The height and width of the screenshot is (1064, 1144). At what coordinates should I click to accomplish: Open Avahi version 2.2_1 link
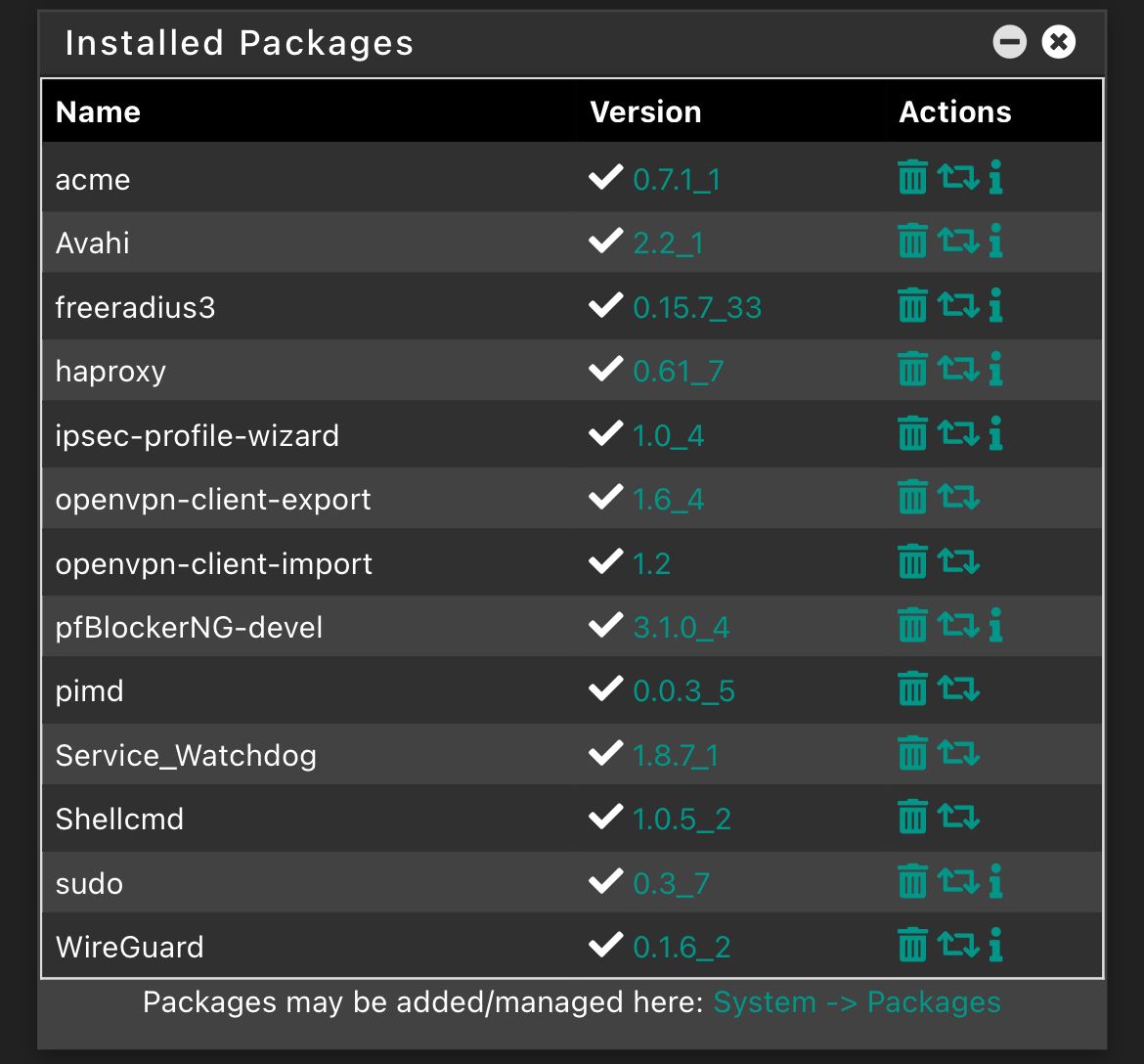(668, 243)
